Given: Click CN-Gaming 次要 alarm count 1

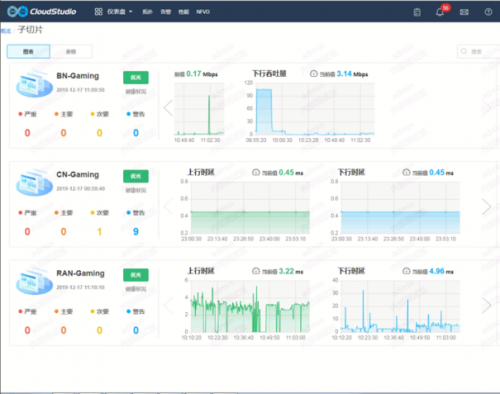Looking at the screenshot, I should [x=99, y=232].
